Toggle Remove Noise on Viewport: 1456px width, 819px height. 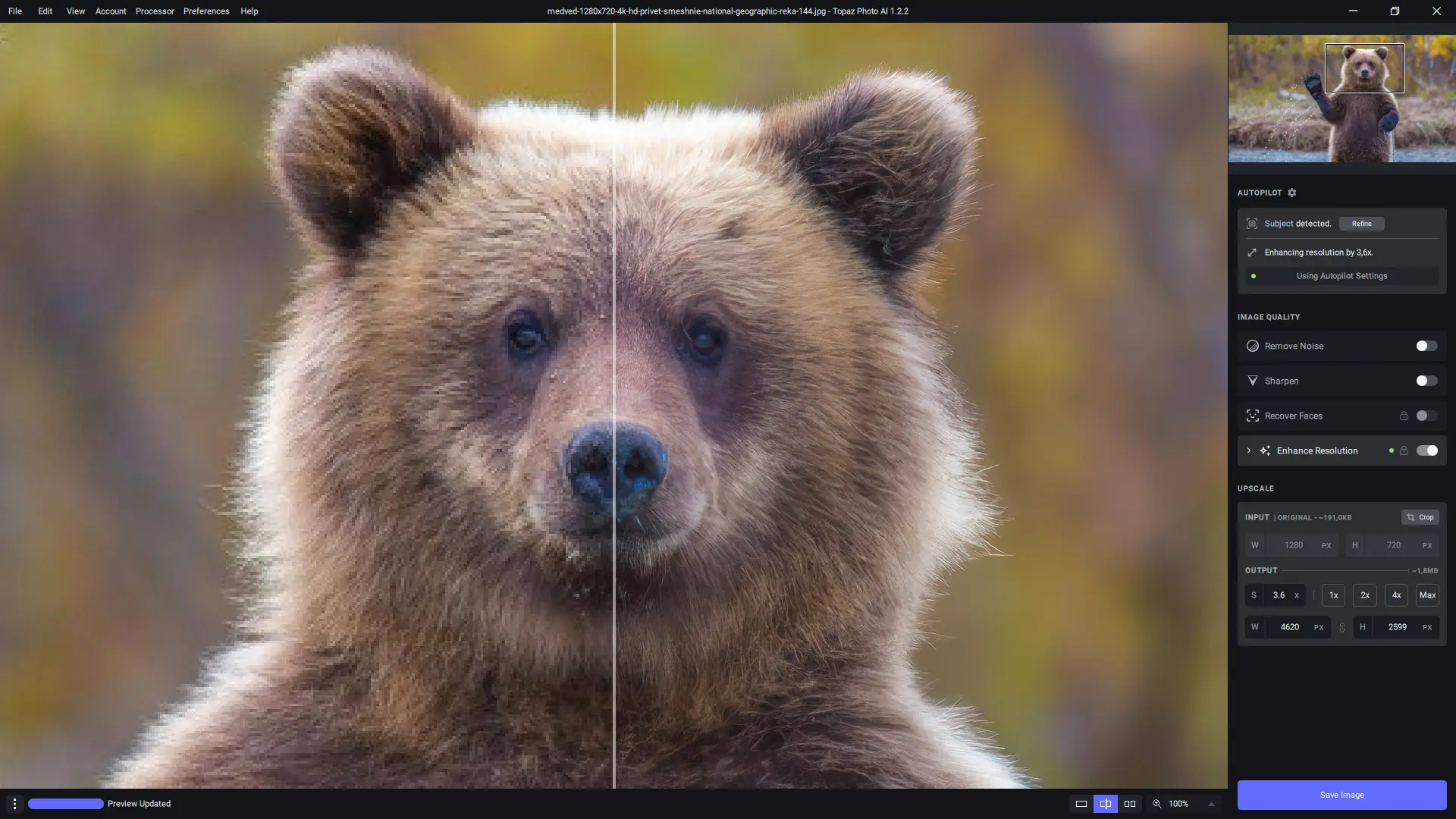[x=1426, y=347]
